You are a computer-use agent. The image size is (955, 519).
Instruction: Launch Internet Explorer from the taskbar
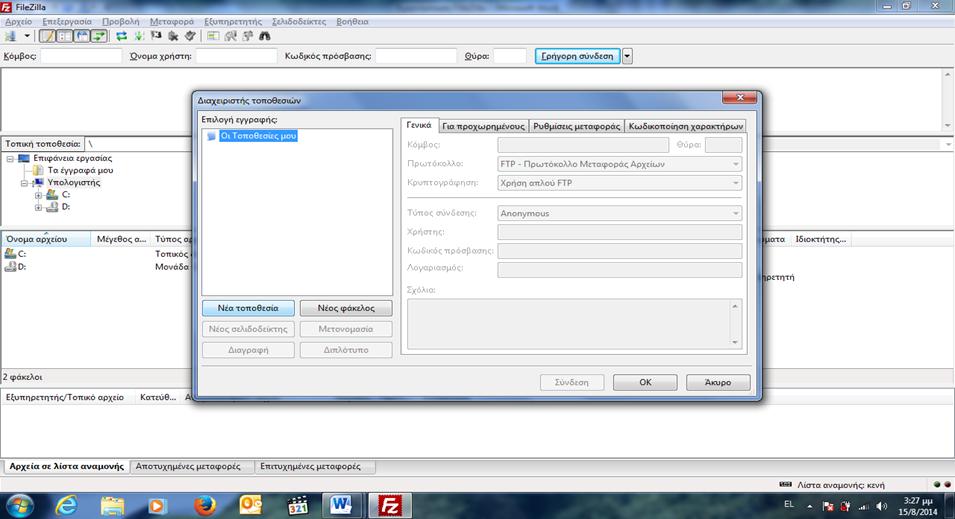[x=66, y=506]
